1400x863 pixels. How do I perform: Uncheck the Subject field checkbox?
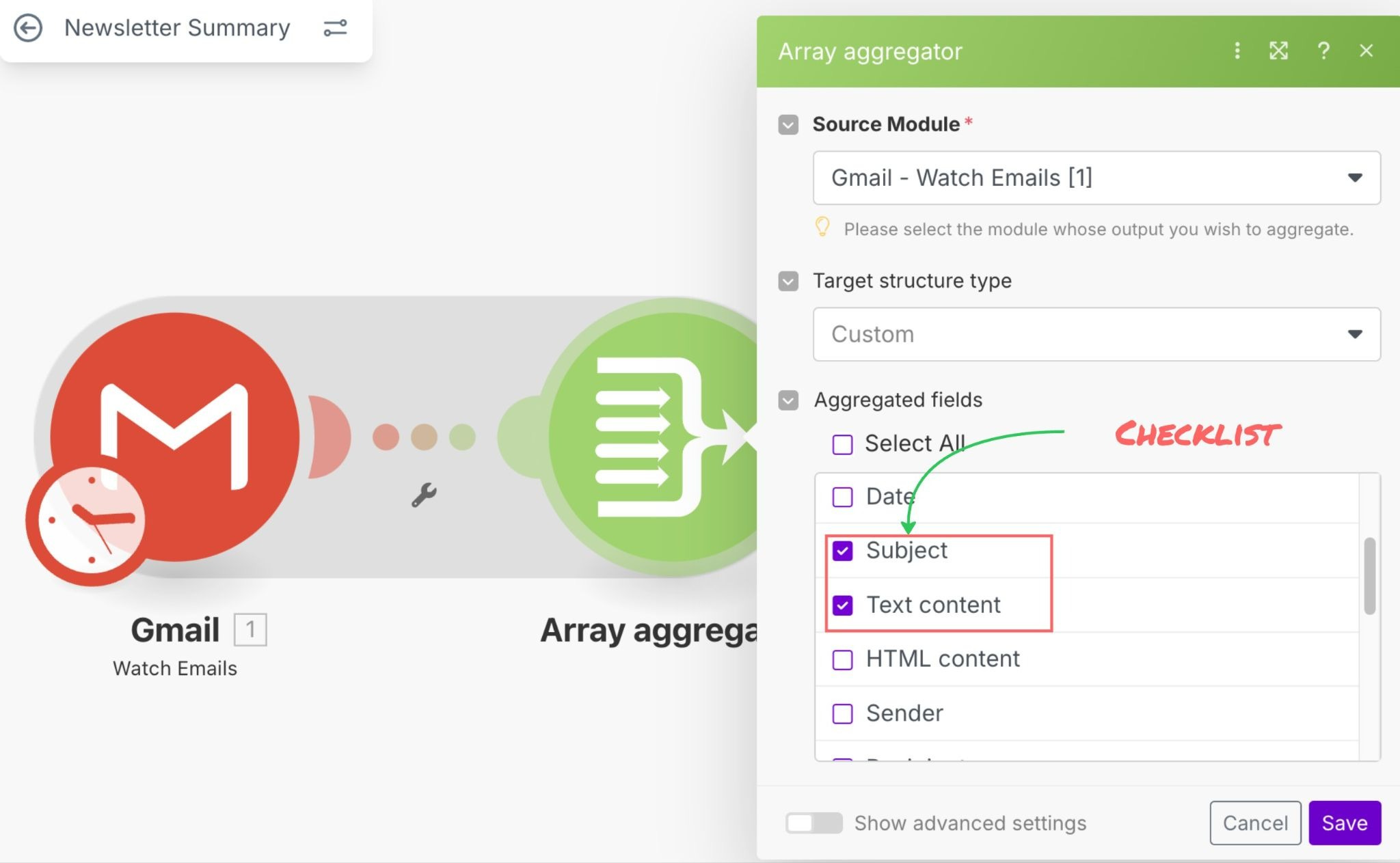(x=842, y=551)
